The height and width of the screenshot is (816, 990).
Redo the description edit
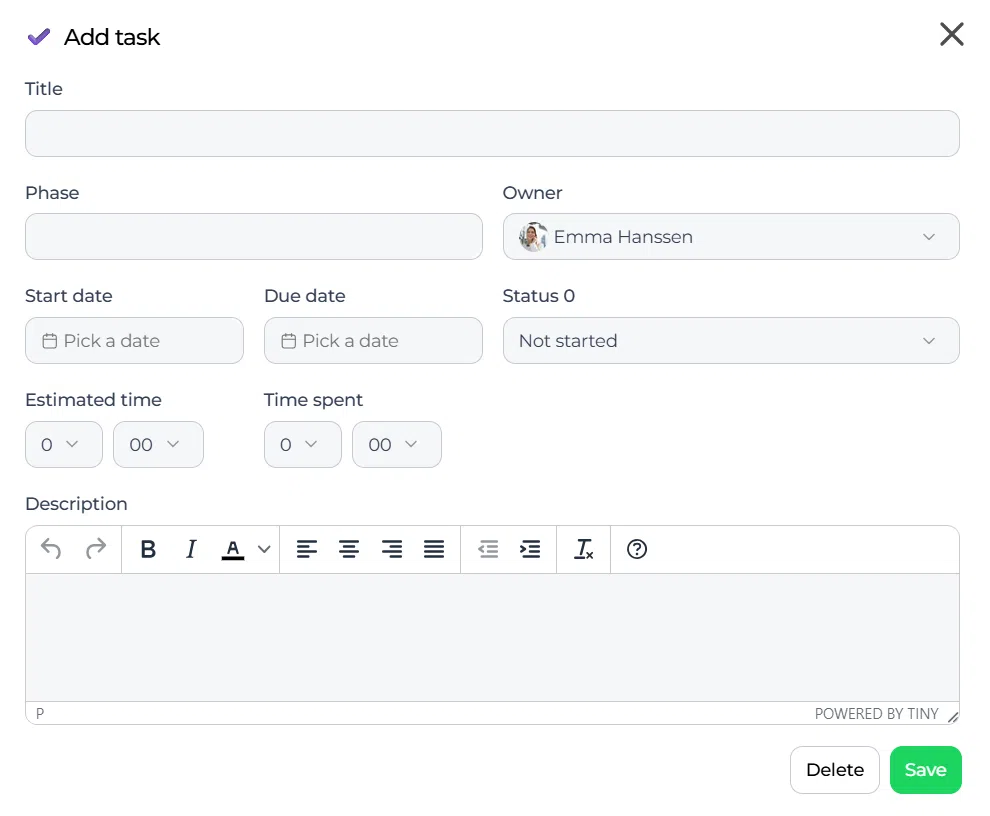[96, 549]
